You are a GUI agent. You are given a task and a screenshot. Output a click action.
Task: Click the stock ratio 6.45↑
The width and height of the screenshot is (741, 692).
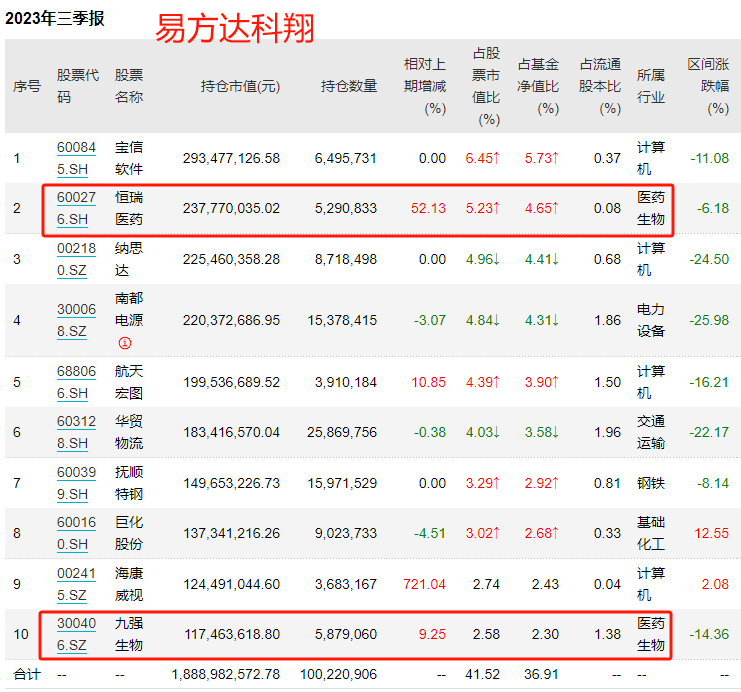coord(483,158)
